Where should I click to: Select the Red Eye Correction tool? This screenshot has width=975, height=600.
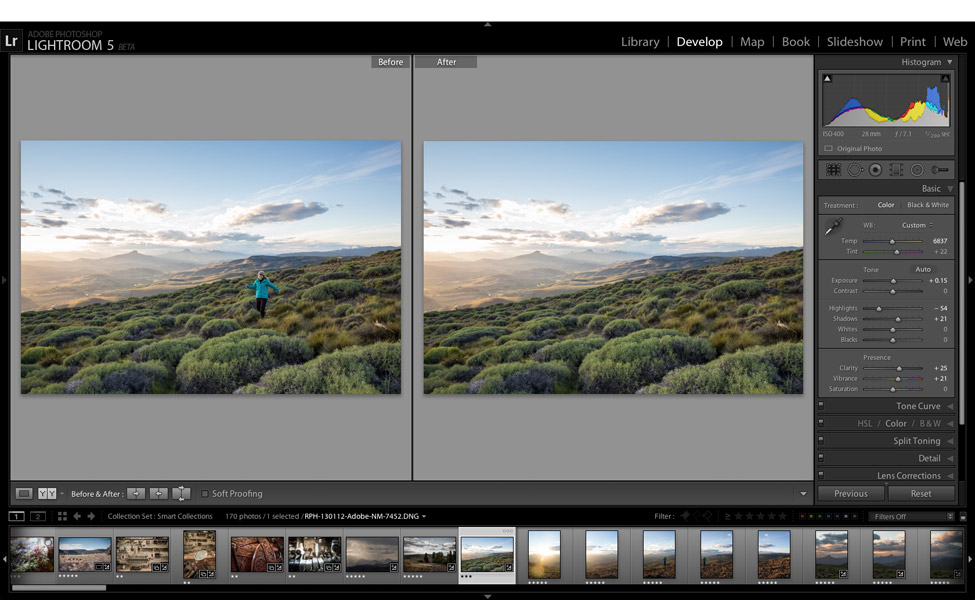point(875,170)
